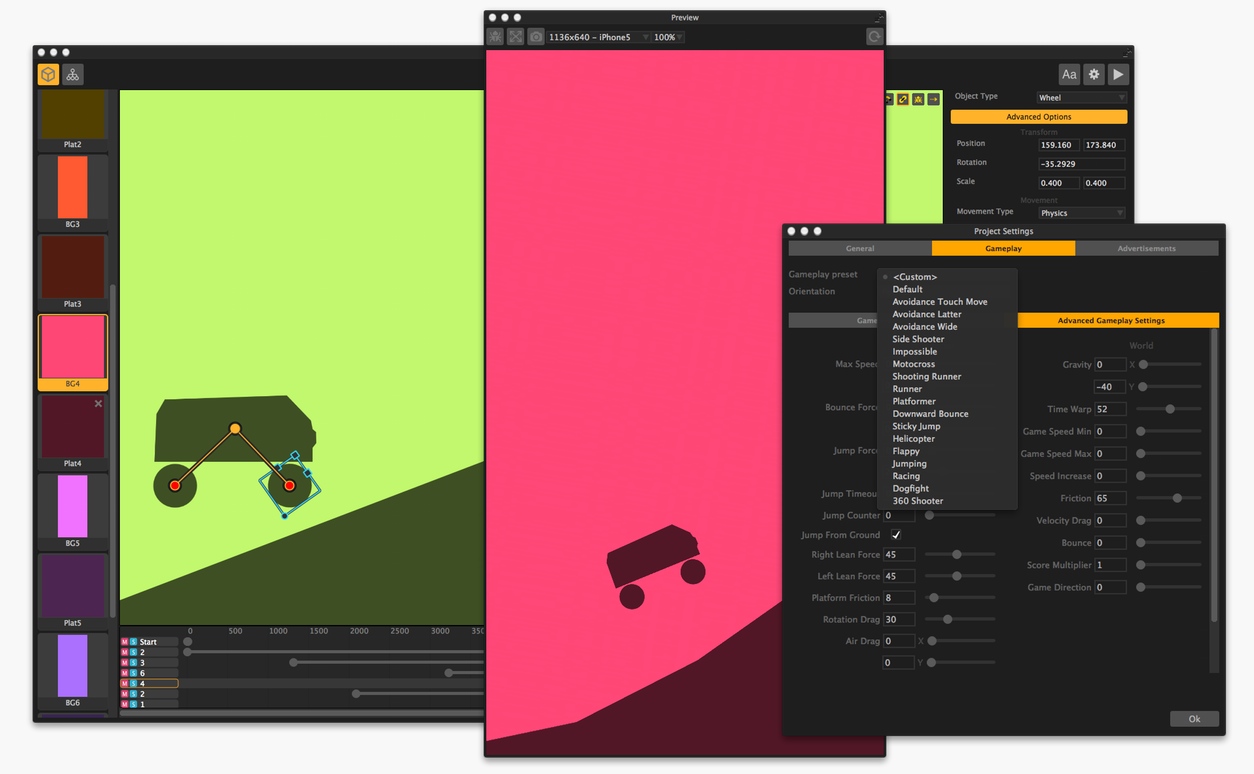The width and height of the screenshot is (1254, 774).
Task: Click the Advanced Options button
Action: point(1038,117)
